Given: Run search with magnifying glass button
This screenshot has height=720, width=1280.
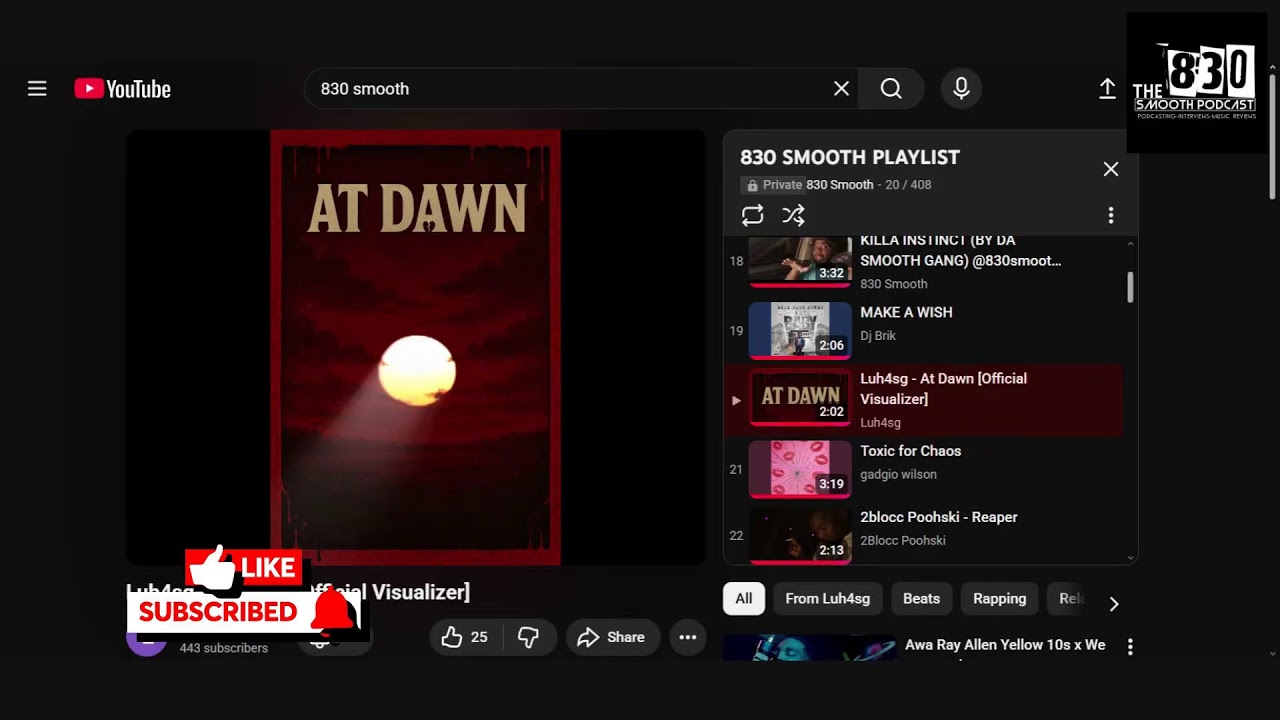Looking at the screenshot, I should click(891, 89).
